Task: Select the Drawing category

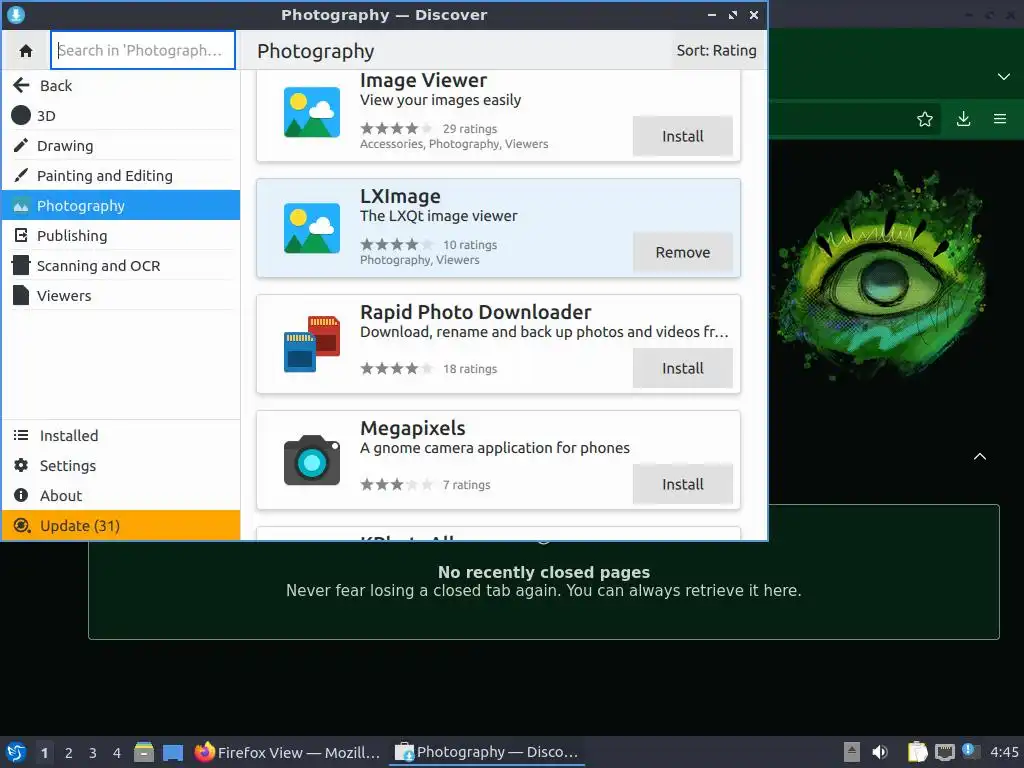Action: click(121, 146)
